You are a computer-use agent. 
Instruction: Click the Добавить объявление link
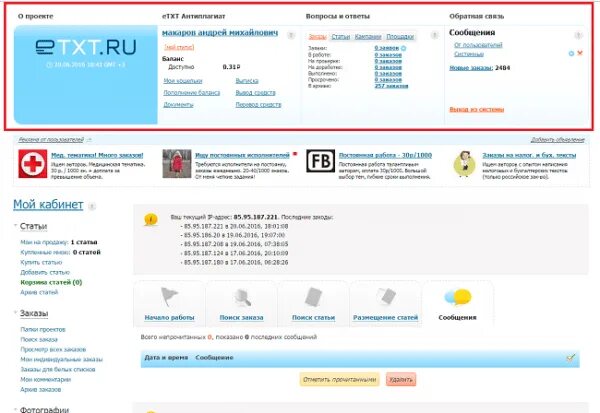[x=558, y=140]
